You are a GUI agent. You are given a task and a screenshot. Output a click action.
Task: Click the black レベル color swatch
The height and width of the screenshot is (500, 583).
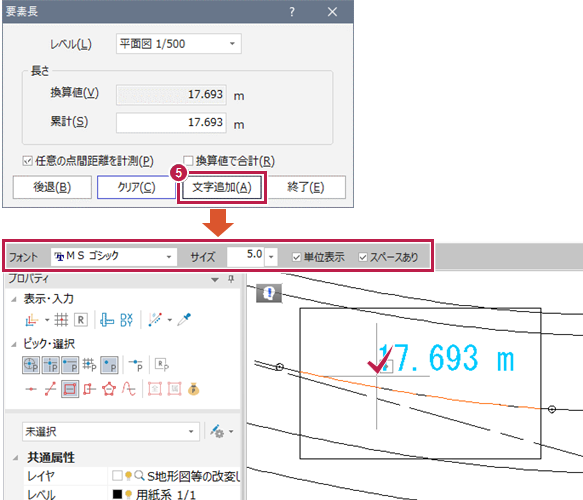(117, 494)
